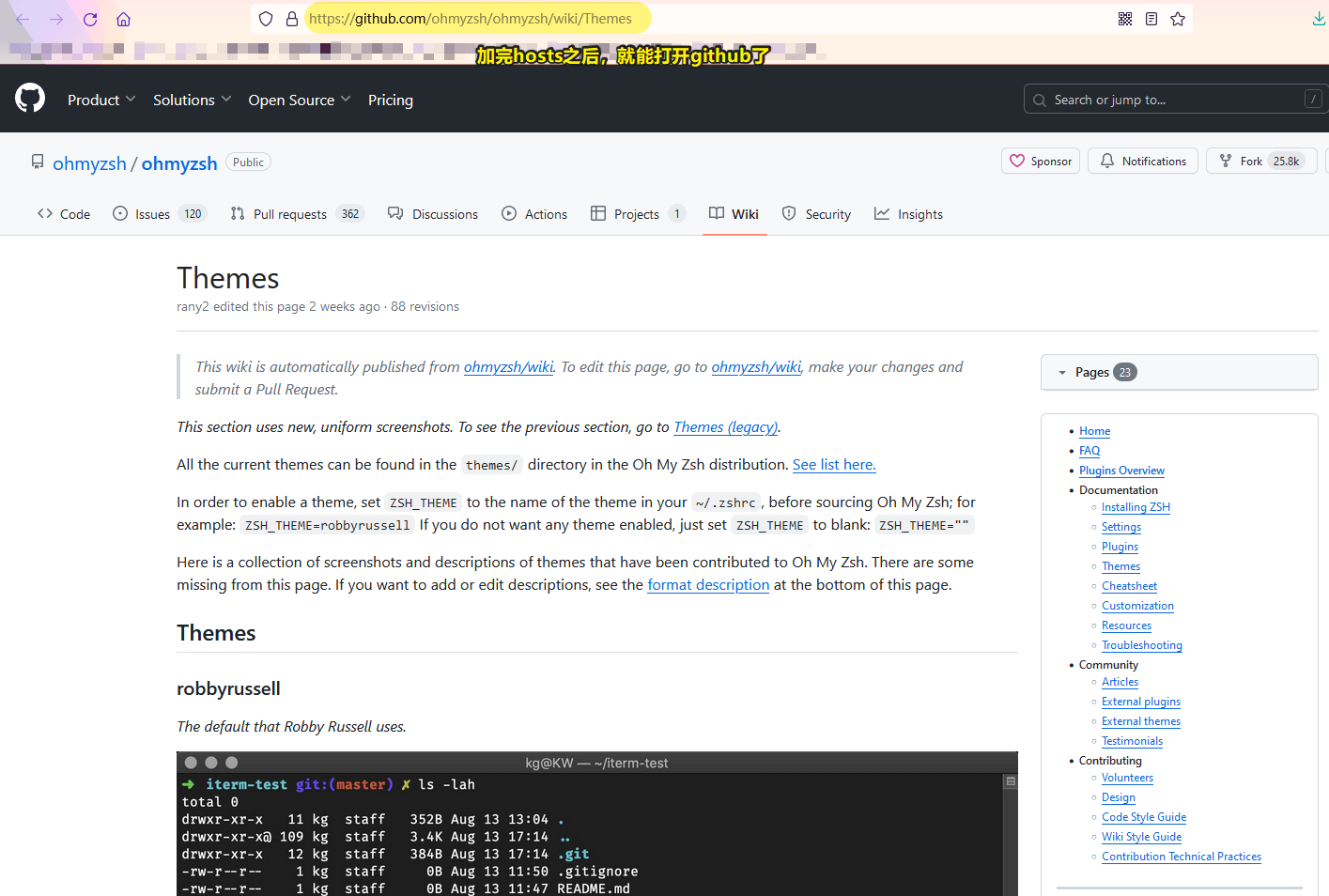This screenshot has width=1329, height=896.
Task: Click the browser back arrow
Action: [23, 19]
